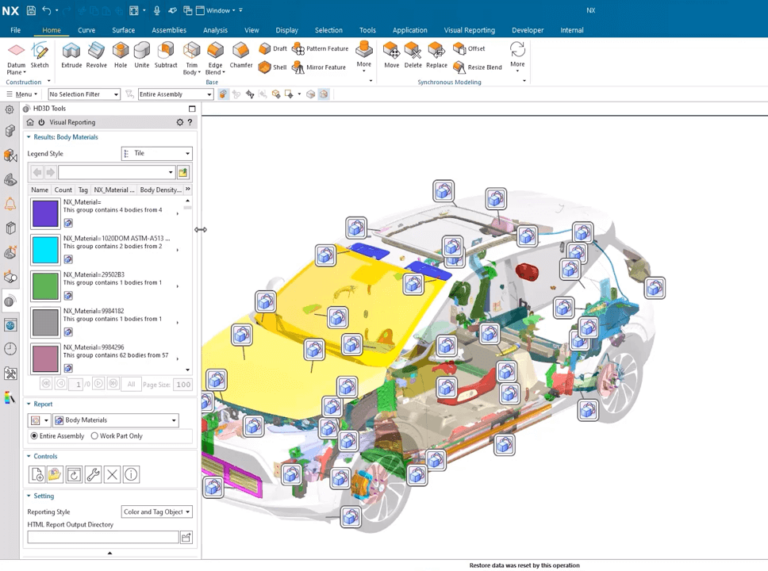Switch to the Analysis tab
Viewport: 768px width, 571px height.
215,30
